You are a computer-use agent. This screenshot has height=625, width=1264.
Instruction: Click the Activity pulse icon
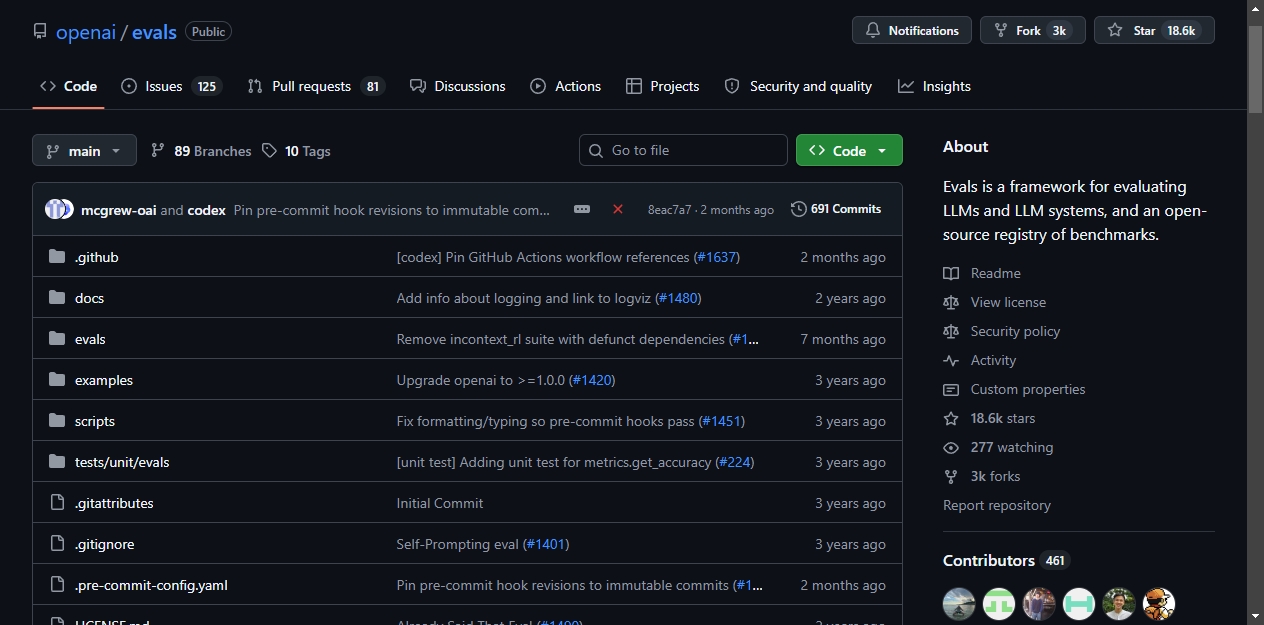pyautogui.click(x=951, y=360)
